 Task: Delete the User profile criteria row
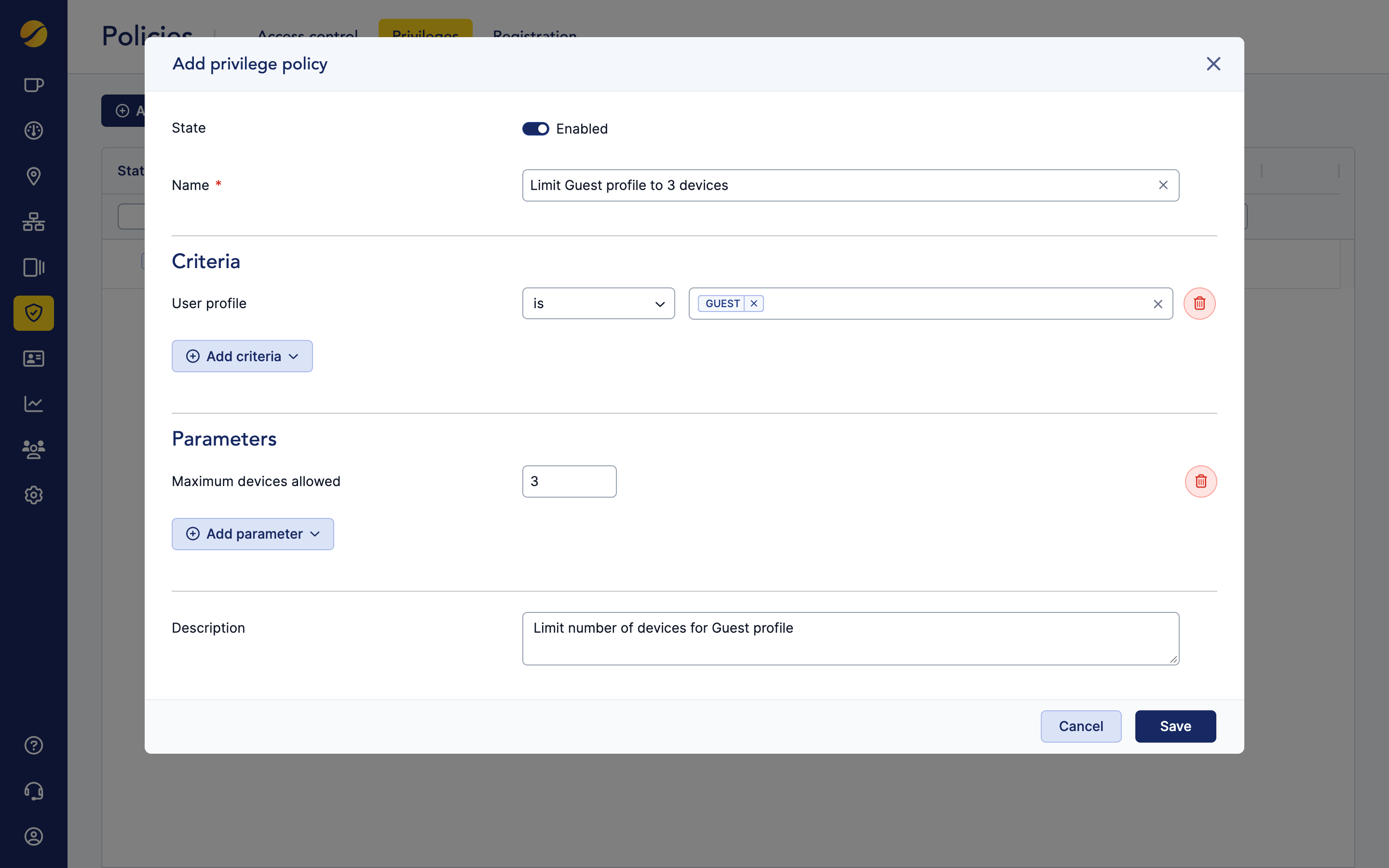[x=1199, y=304]
